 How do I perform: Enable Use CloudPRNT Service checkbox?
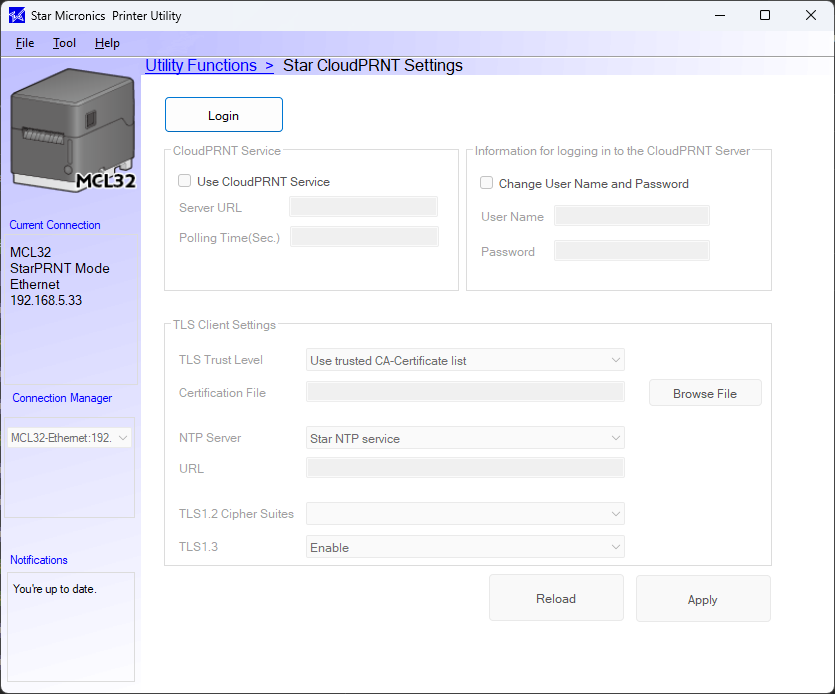pyautogui.click(x=185, y=181)
